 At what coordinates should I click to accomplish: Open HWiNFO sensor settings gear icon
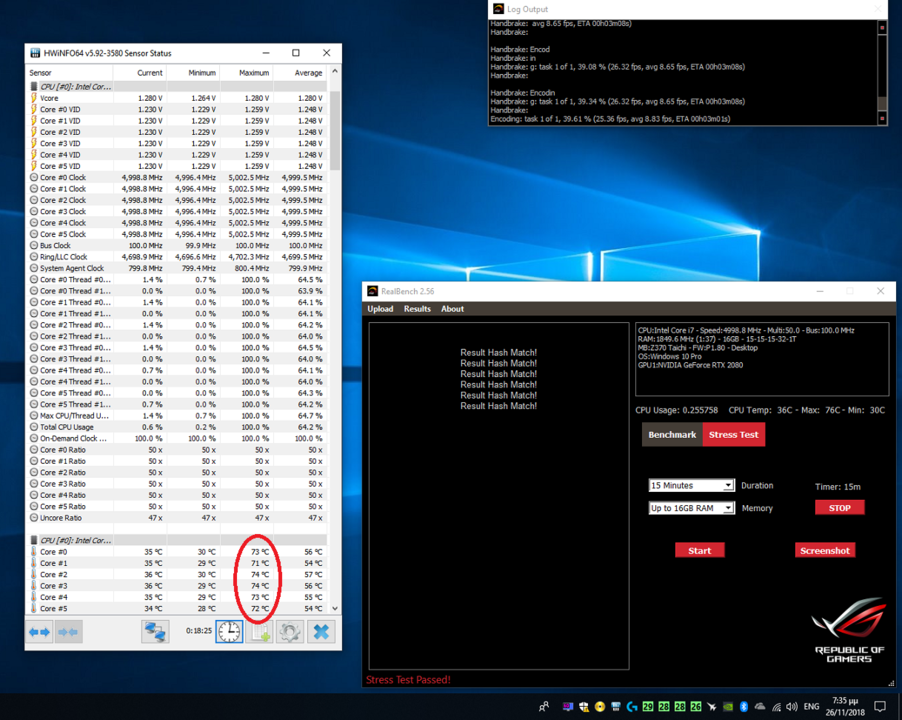click(x=290, y=632)
